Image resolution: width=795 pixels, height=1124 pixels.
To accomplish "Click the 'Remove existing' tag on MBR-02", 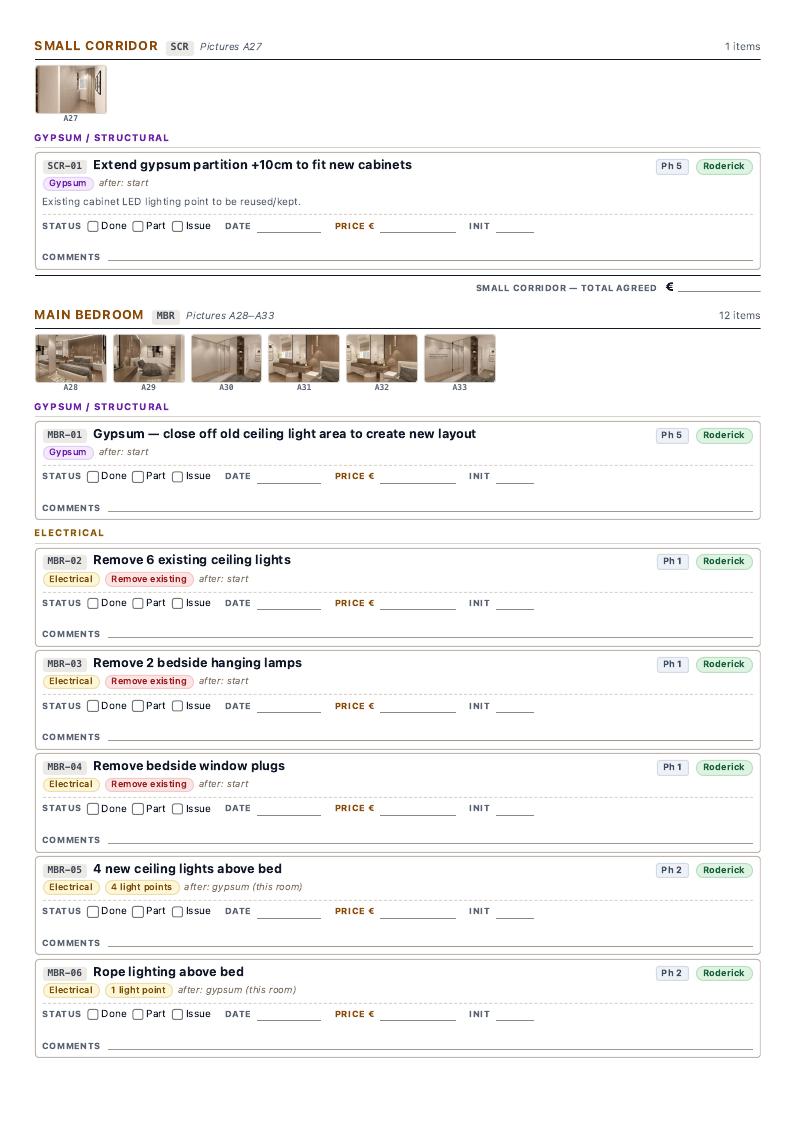I will click(x=149, y=579).
